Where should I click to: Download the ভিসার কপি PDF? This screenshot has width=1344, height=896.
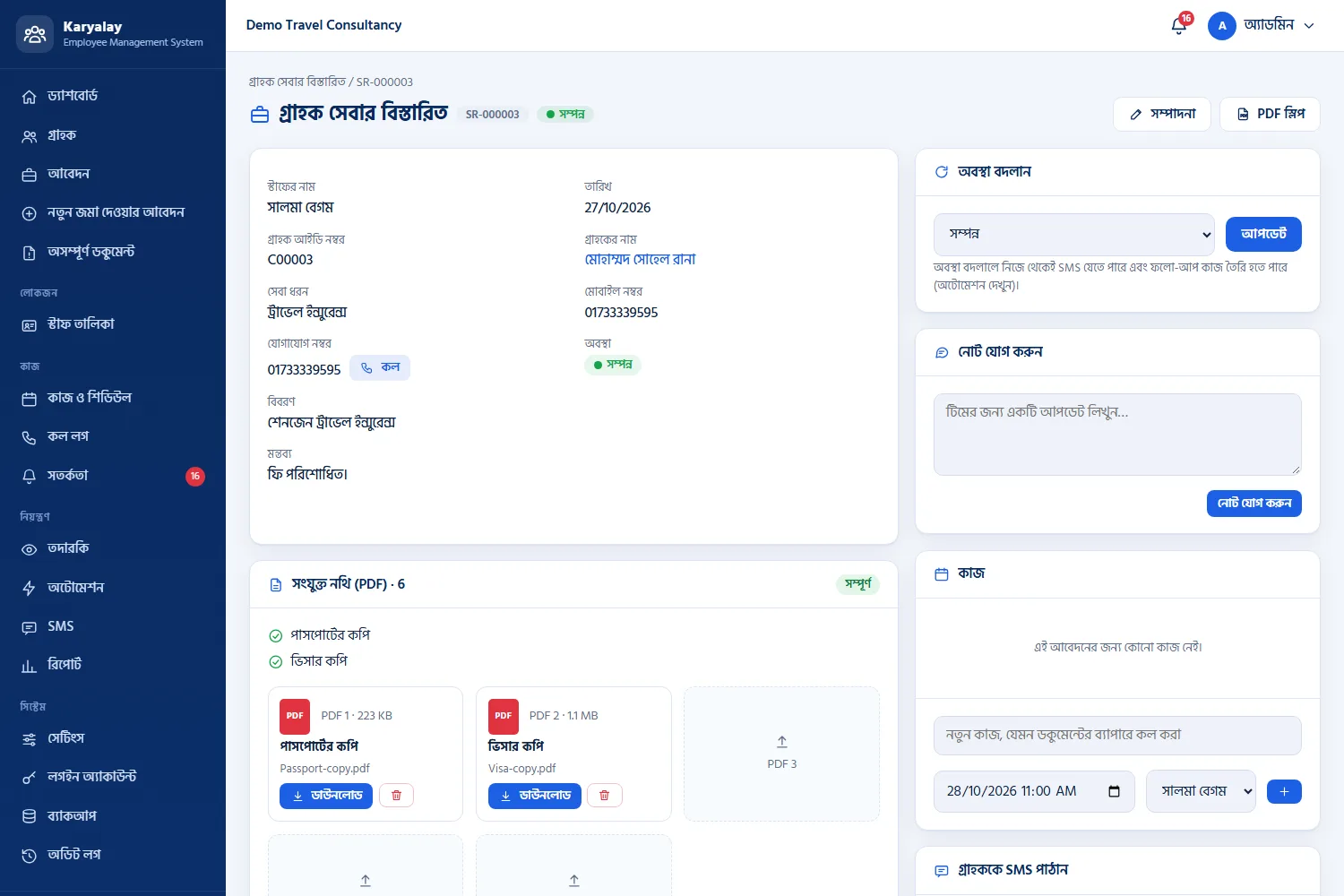coord(534,796)
